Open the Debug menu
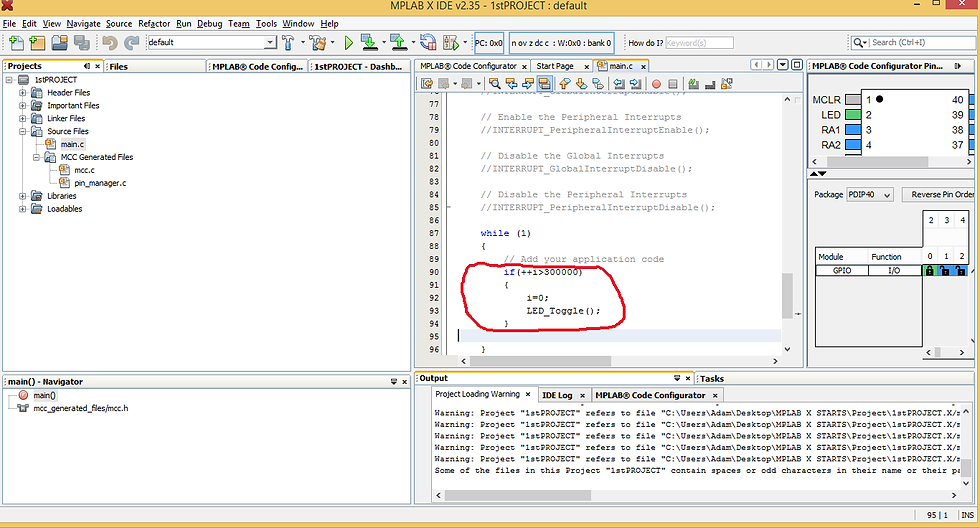Viewport: 980px width, 528px height. coord(209,24)
